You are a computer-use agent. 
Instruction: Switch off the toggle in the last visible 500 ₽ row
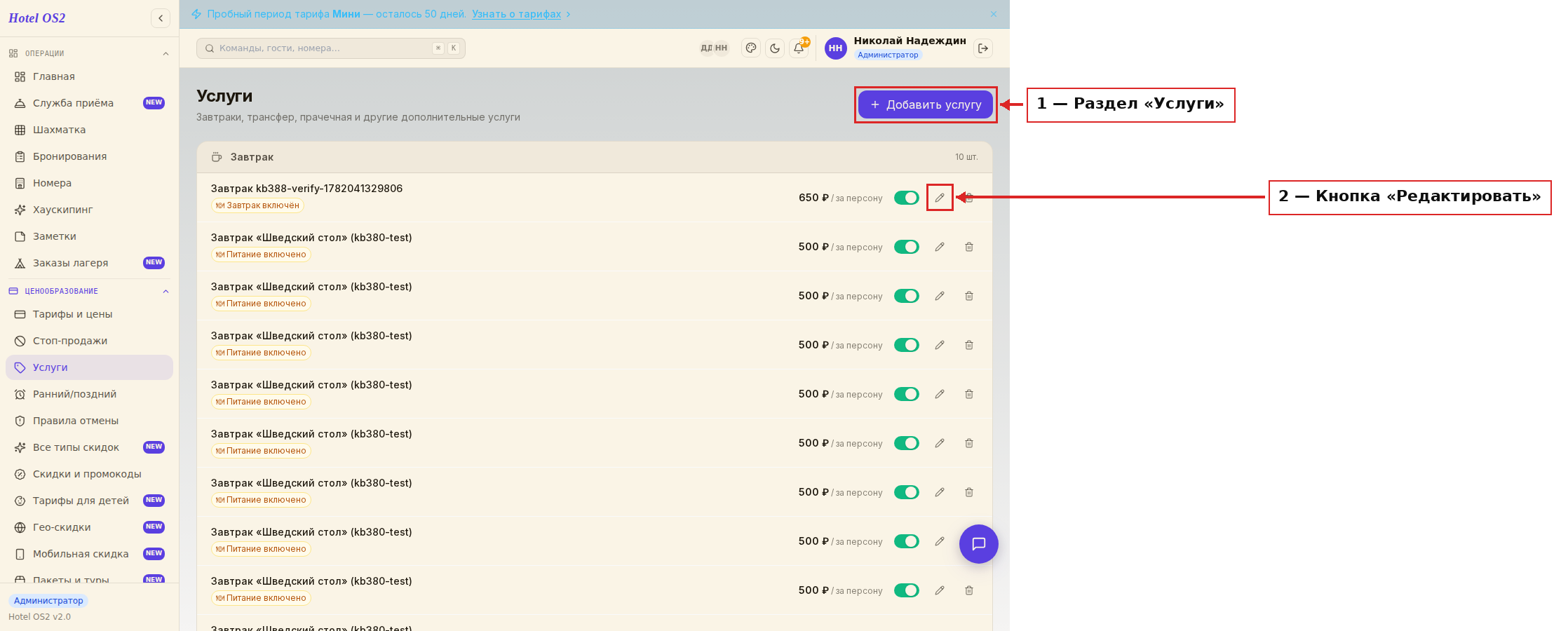click(x=907, y=590)
